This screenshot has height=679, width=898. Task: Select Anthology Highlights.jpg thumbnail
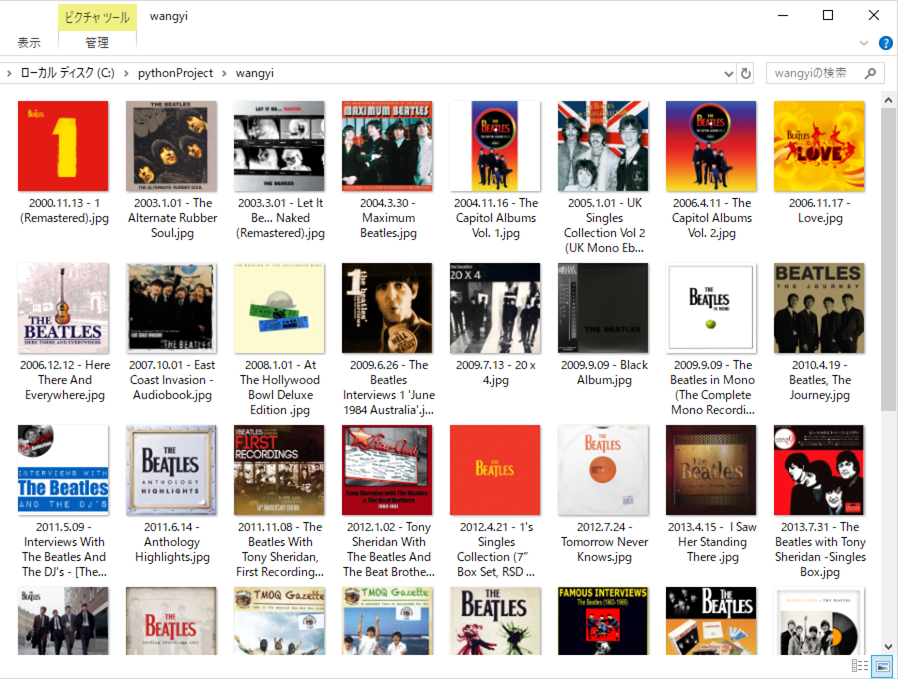click(x=171, y=470)
